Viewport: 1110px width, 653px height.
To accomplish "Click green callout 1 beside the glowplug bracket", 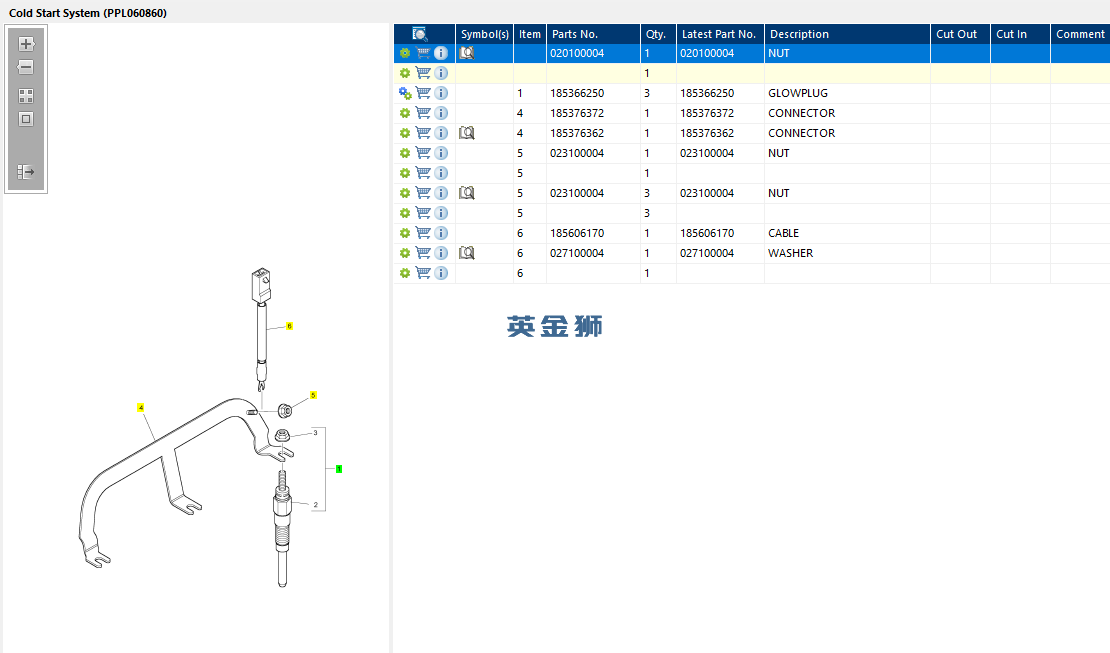I will point(339,469).
